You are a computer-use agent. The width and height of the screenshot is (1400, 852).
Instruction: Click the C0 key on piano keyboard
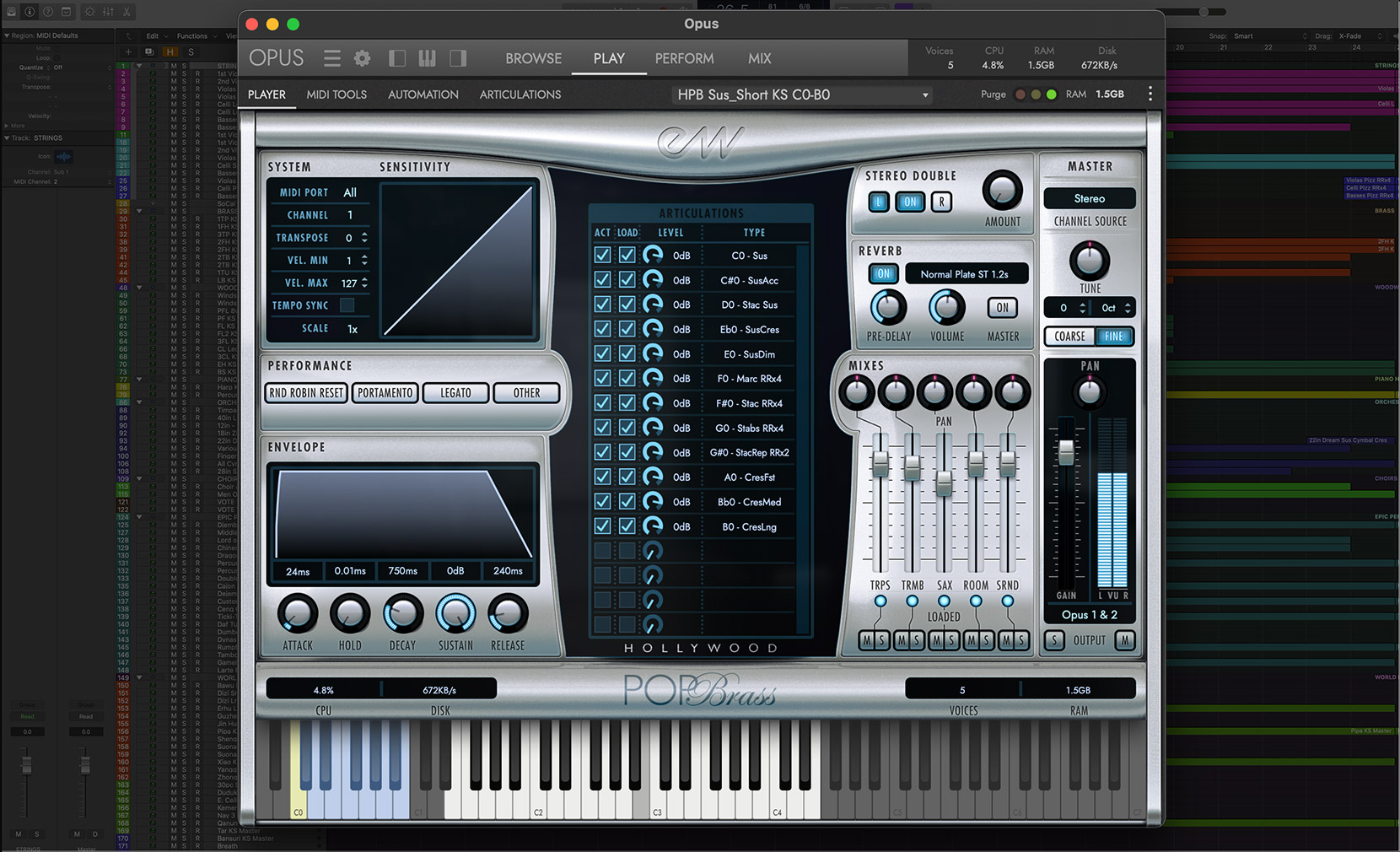point(298,769)
